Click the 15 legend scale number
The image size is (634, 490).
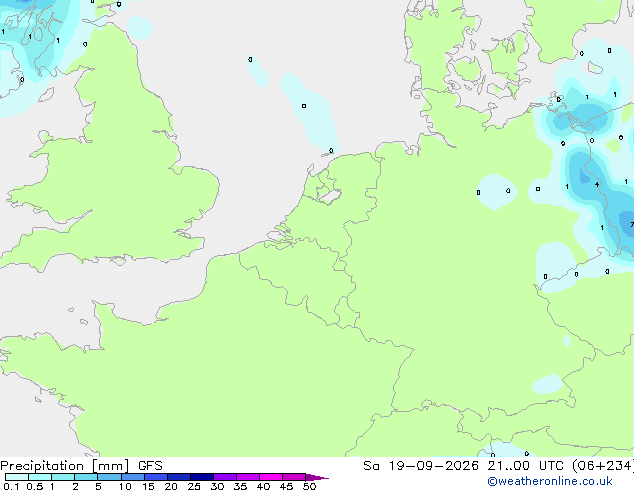pos(148,486)
